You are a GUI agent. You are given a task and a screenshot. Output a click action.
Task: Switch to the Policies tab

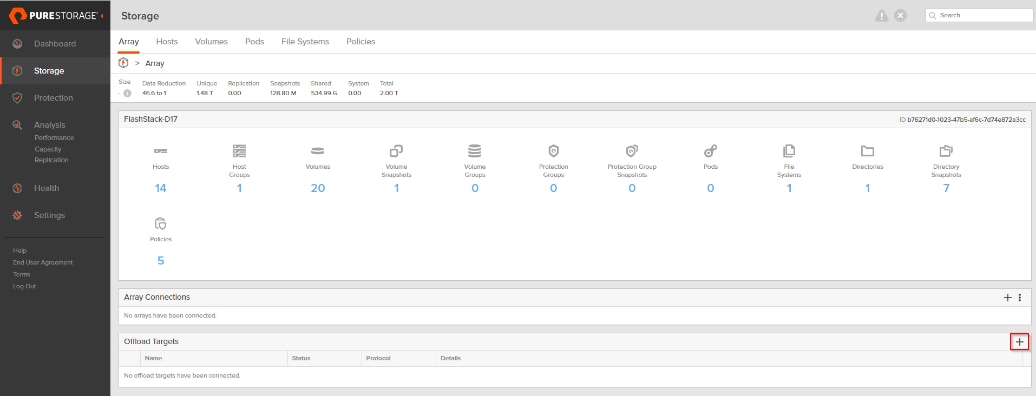tap(361, 41)
